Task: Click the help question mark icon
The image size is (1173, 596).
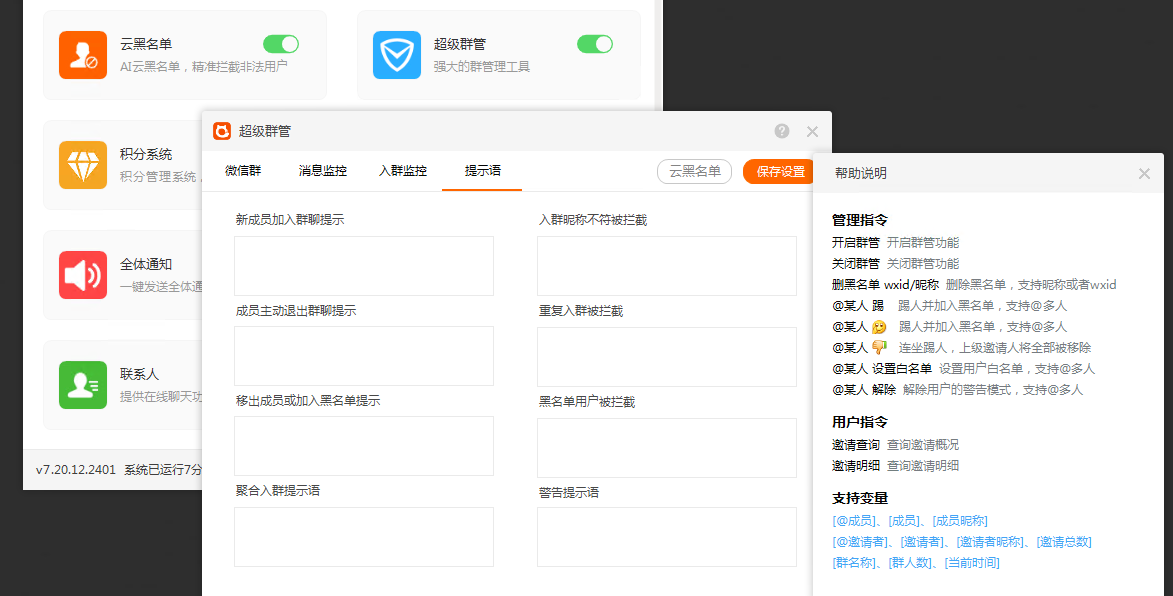Action: pos(782,131)
